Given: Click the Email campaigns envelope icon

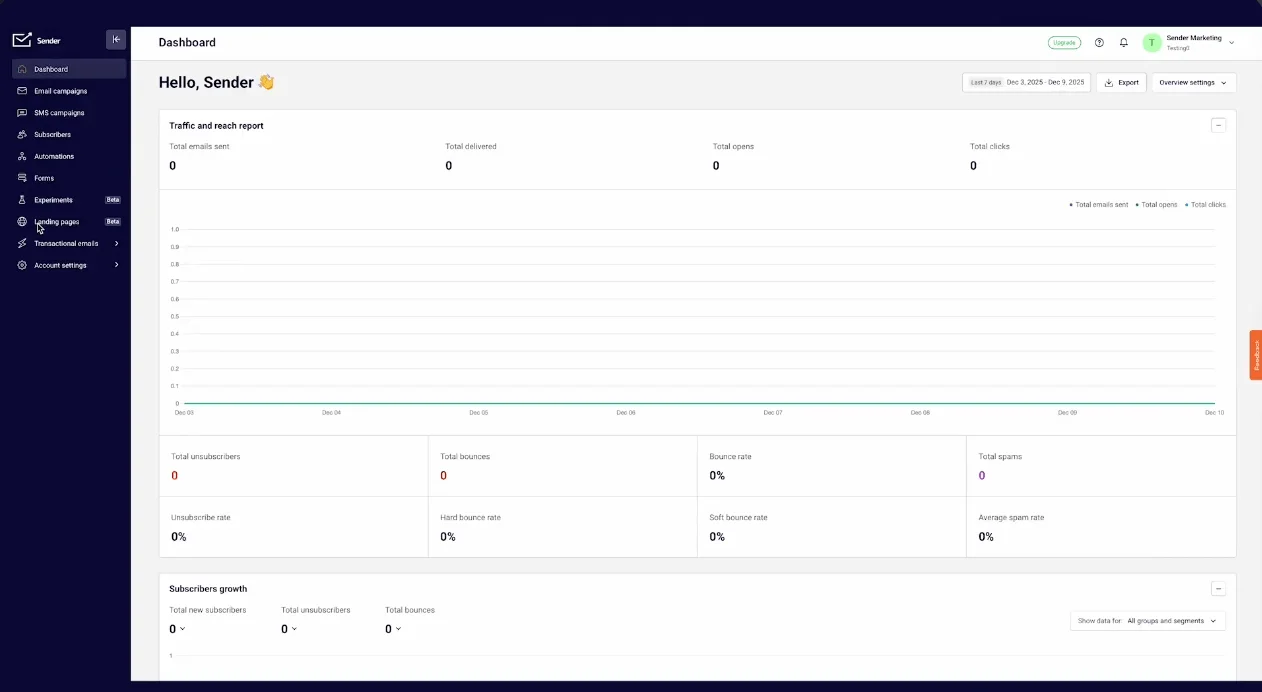Looking at the screenshot, I should tap(22, 91).
